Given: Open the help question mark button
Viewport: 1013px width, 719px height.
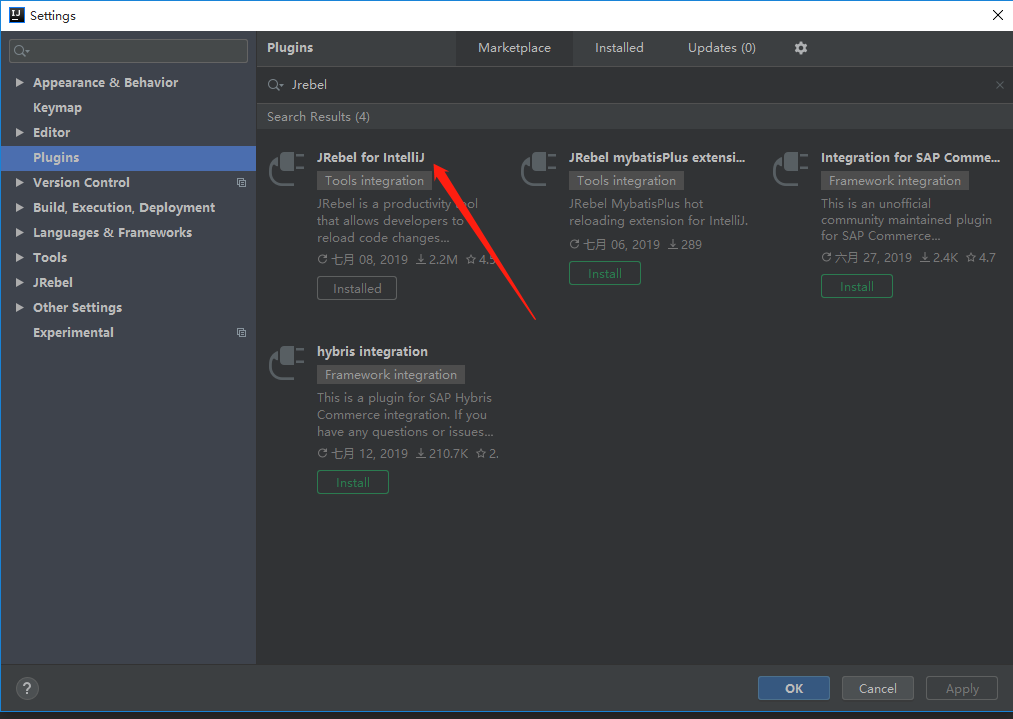Looking at the screenshot, I should pos(27,689).
